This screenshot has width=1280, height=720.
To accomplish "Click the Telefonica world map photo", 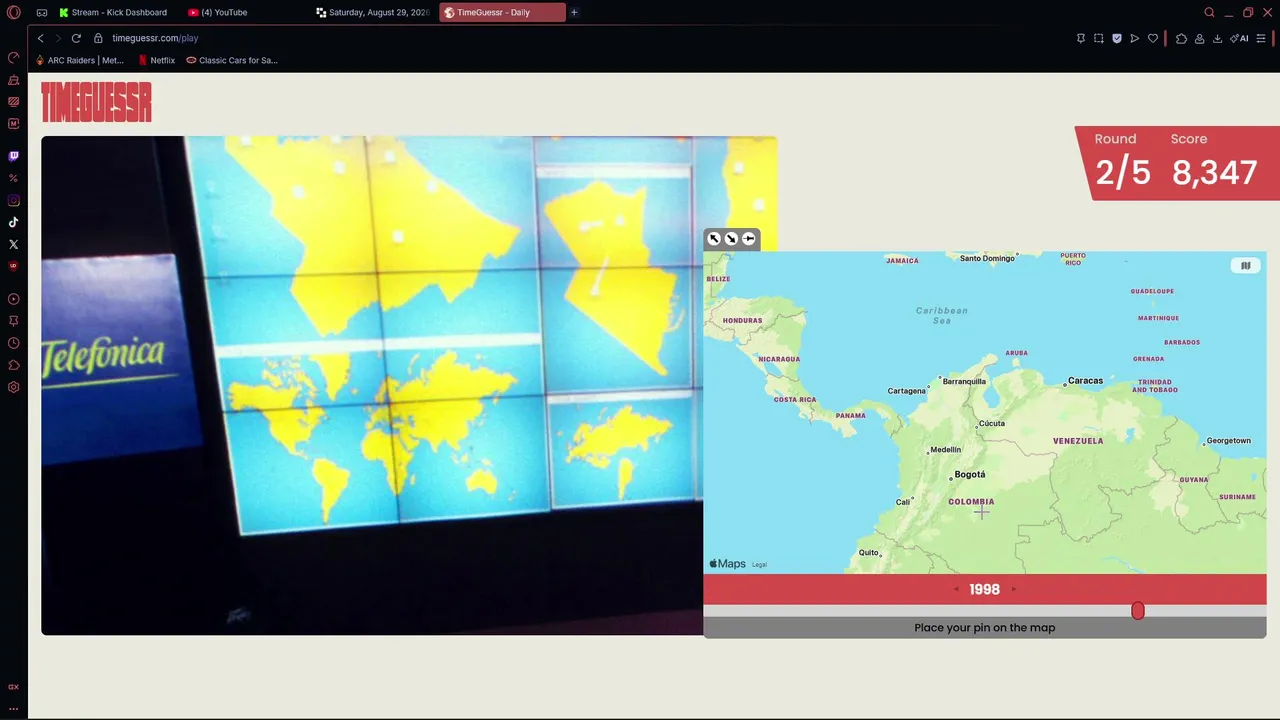I will 372,385.
